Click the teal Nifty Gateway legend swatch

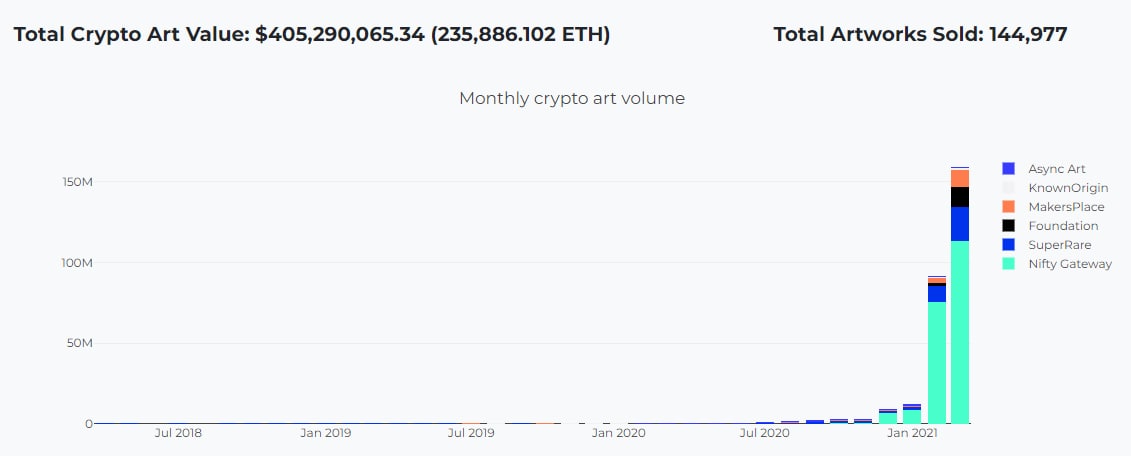click(x=1008, y=264)
